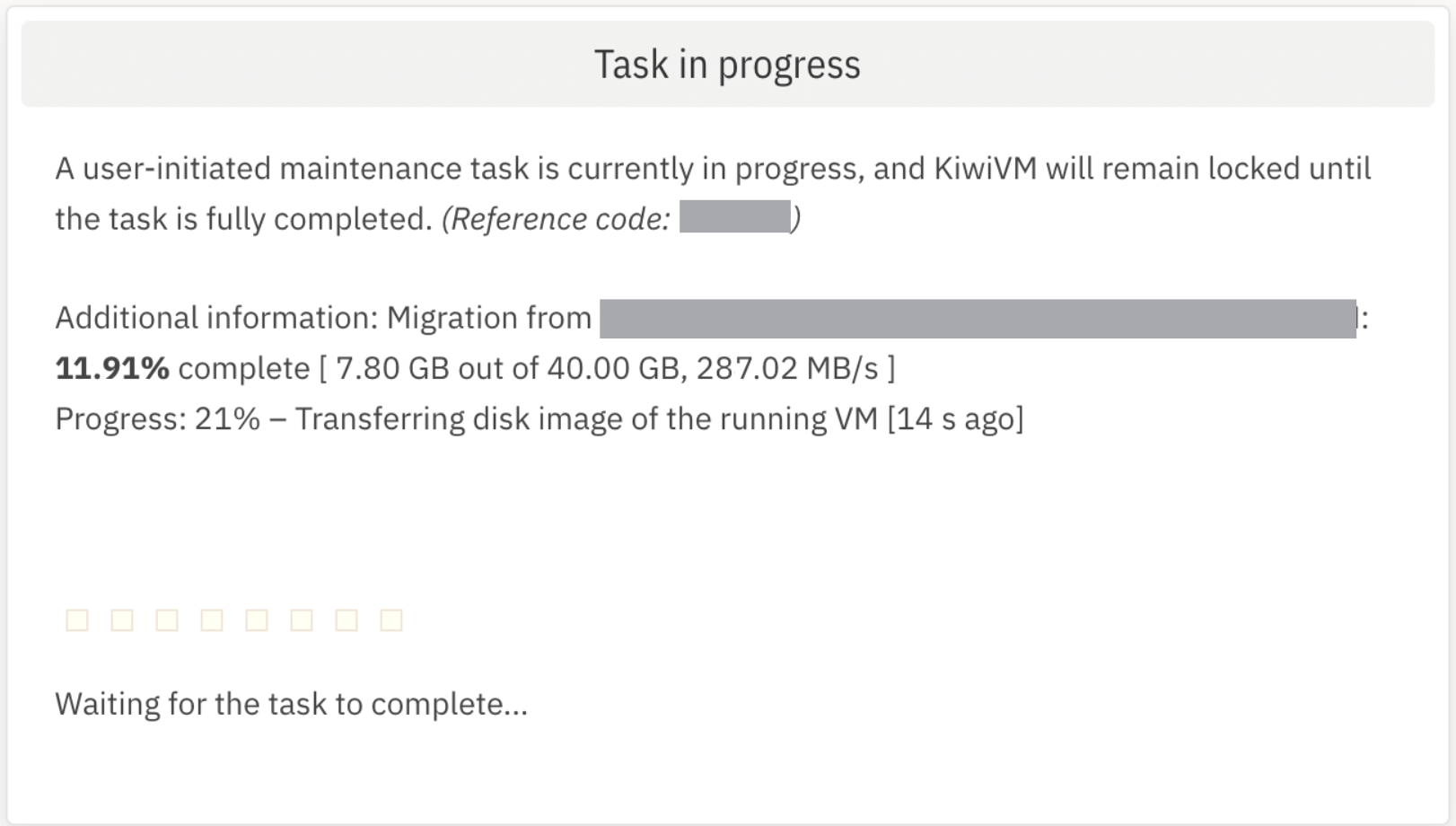Click 'Waiting for the task to complete...' text
The image size is (1456, 826).
(x=292, y=704)
